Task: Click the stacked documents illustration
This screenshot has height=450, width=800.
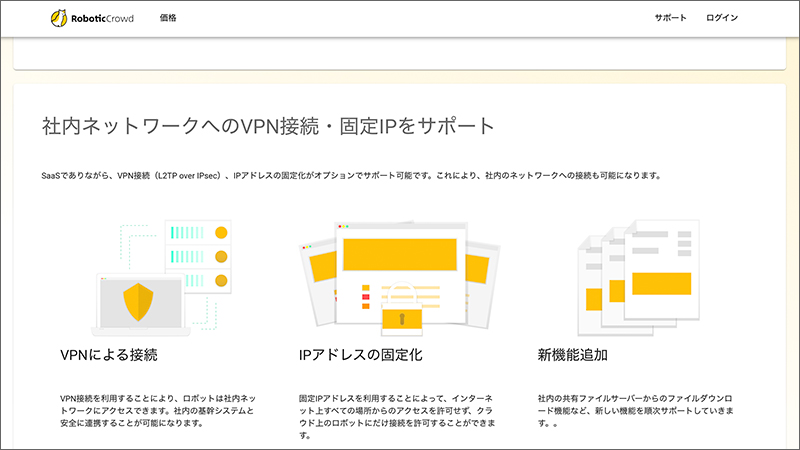Action: (638, 278)
